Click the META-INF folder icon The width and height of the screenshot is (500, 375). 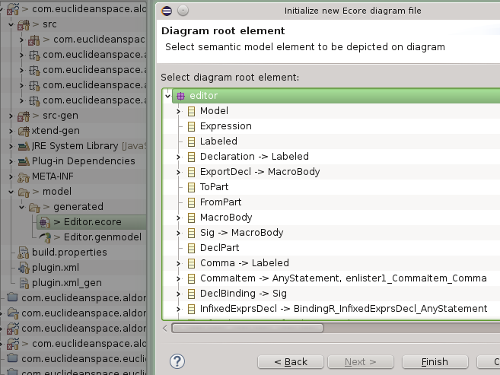[23, 177]
